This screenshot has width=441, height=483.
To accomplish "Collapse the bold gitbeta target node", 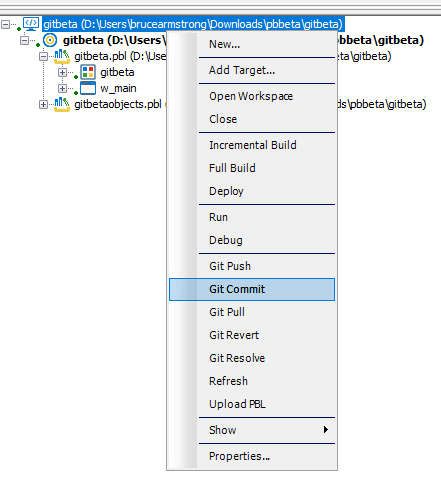I will coord(24,40).
